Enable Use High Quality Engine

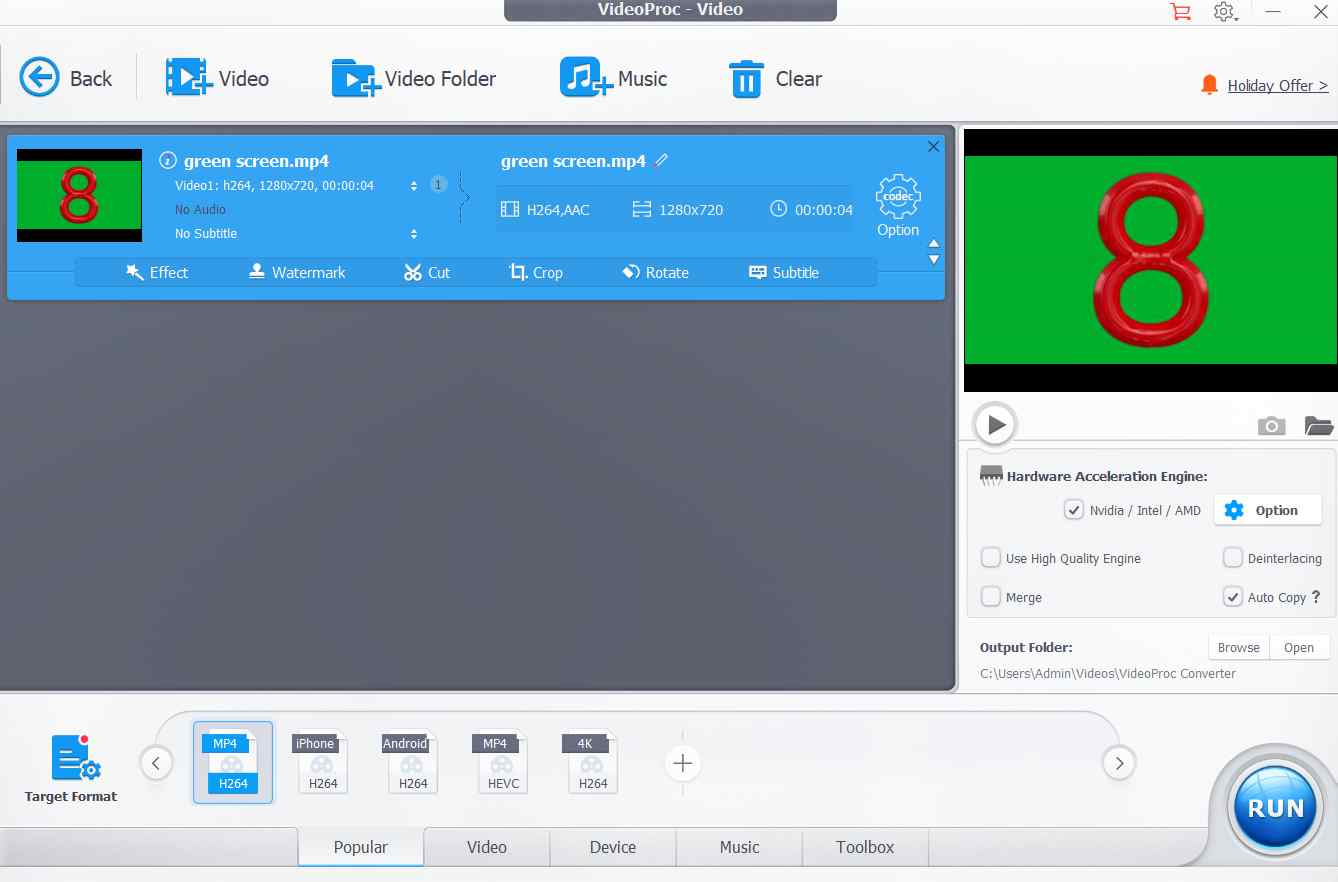[991, 558]
